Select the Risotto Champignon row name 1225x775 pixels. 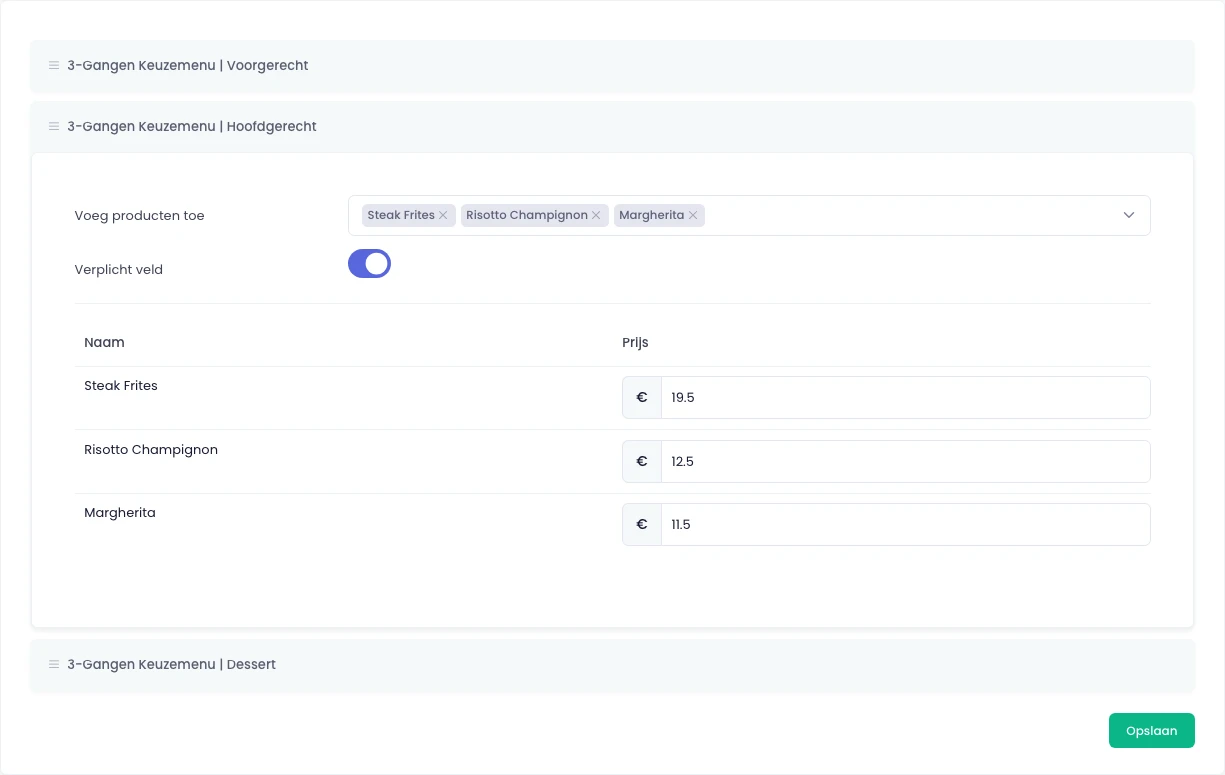click(151, 450)
